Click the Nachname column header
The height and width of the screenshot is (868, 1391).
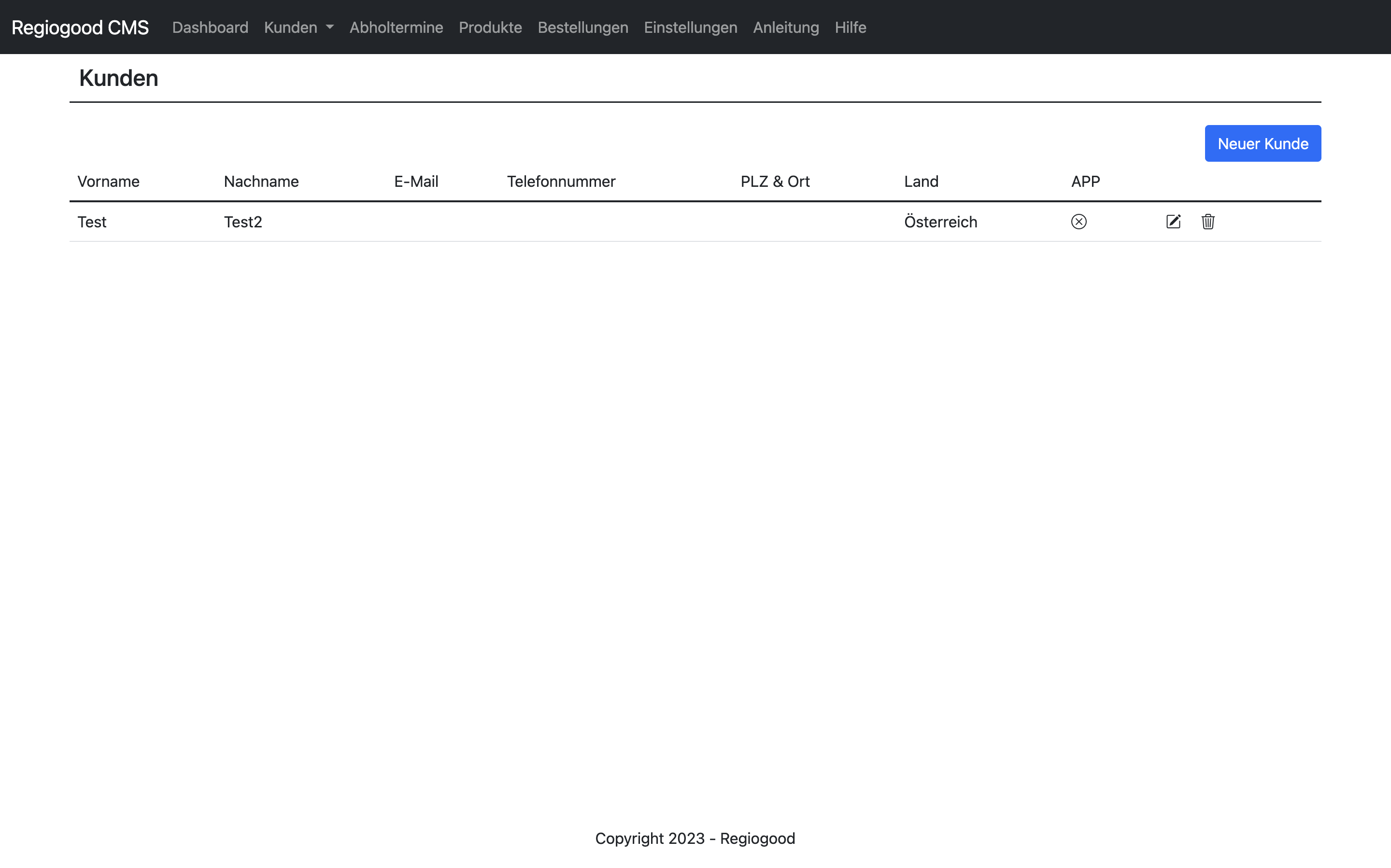261,182
